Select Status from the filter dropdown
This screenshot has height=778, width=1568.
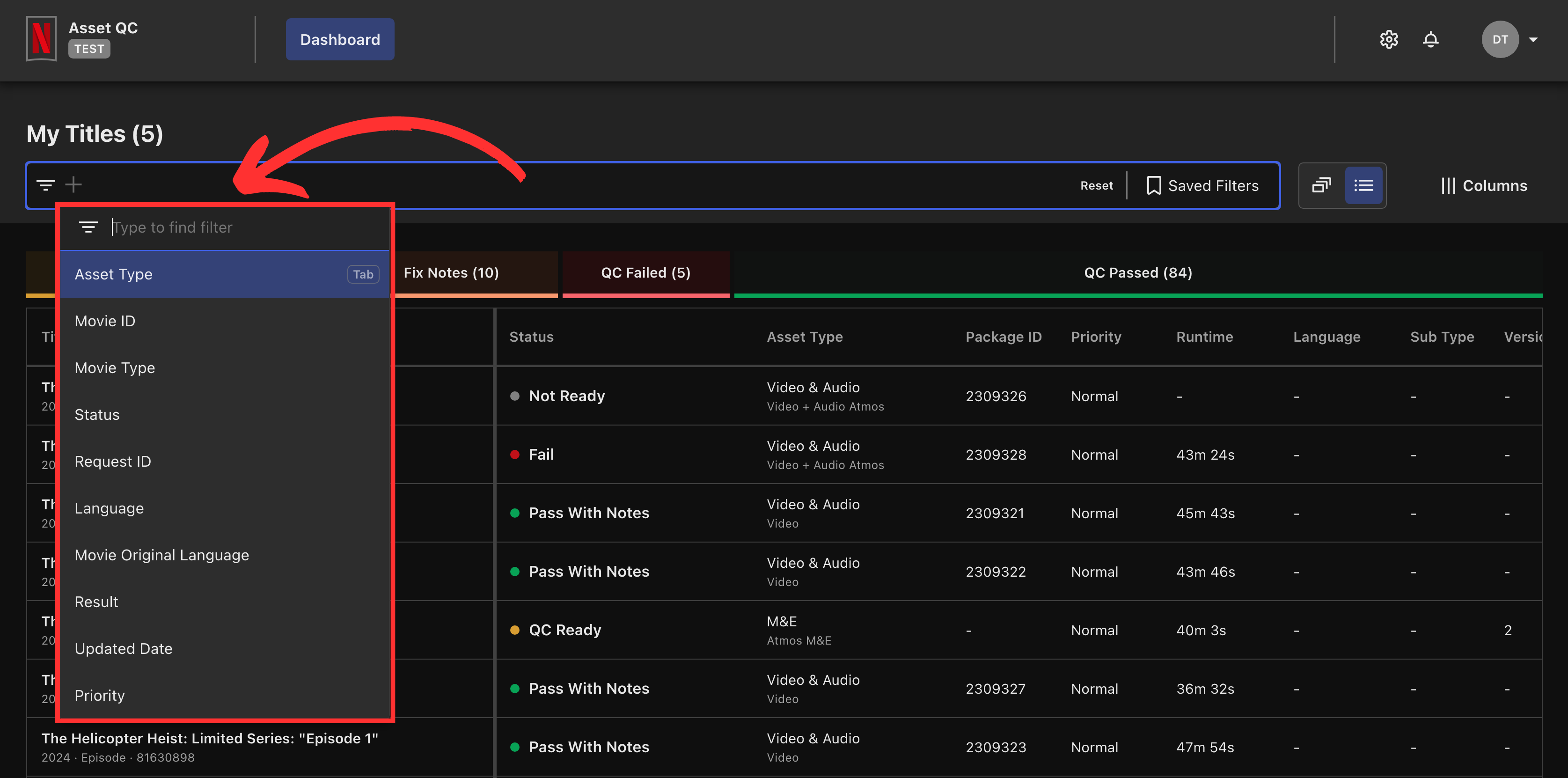point(97,414)
